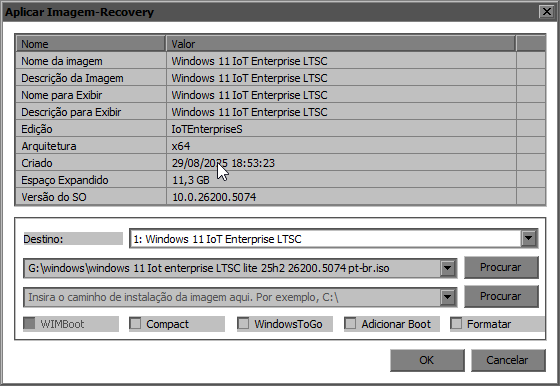Screen dimensions: 560x386
Task: Click Procurar next to the ISO path
Action: (501, 267)
